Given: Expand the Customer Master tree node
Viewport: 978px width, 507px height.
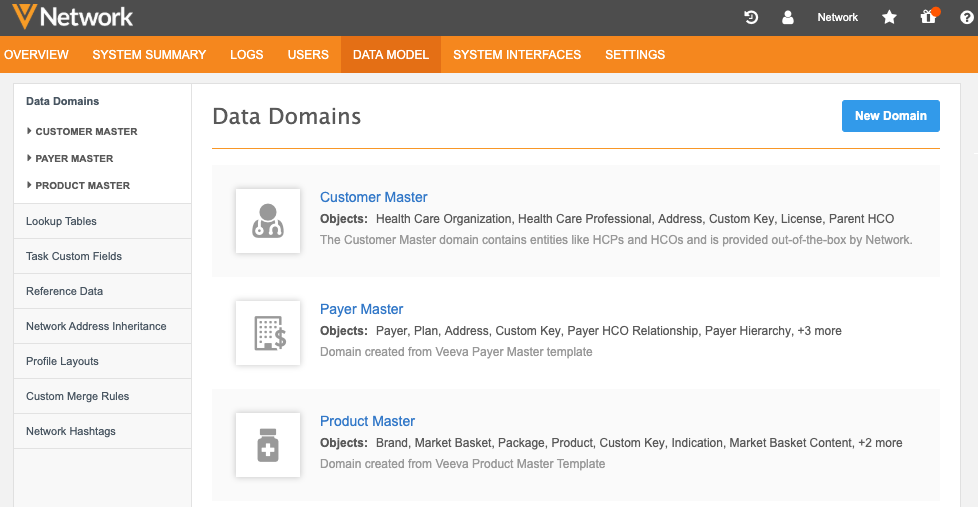Looking at the screenshot, I should click(x=30, y=131).
